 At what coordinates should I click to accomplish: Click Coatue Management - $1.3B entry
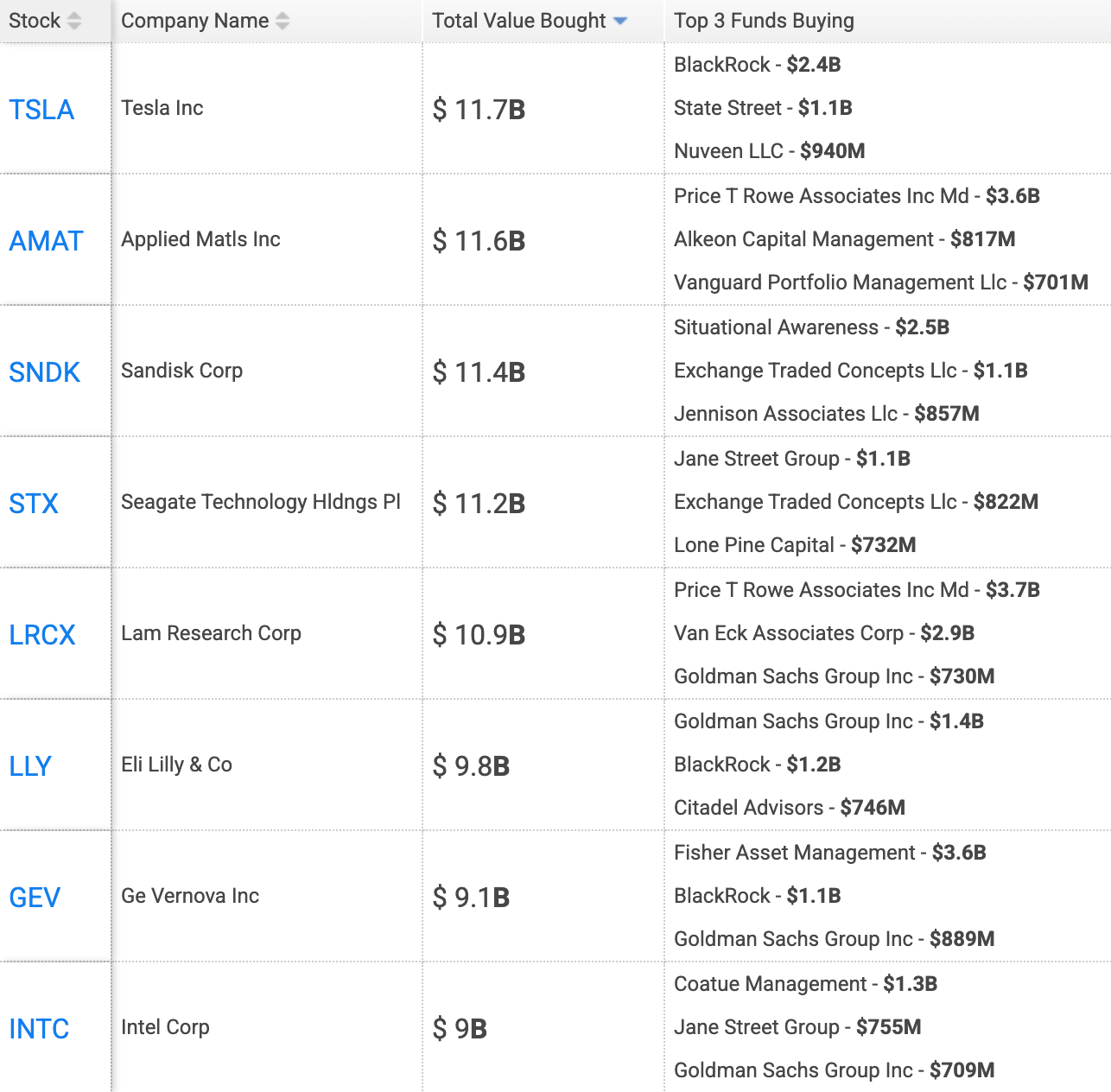coord(805,984)
